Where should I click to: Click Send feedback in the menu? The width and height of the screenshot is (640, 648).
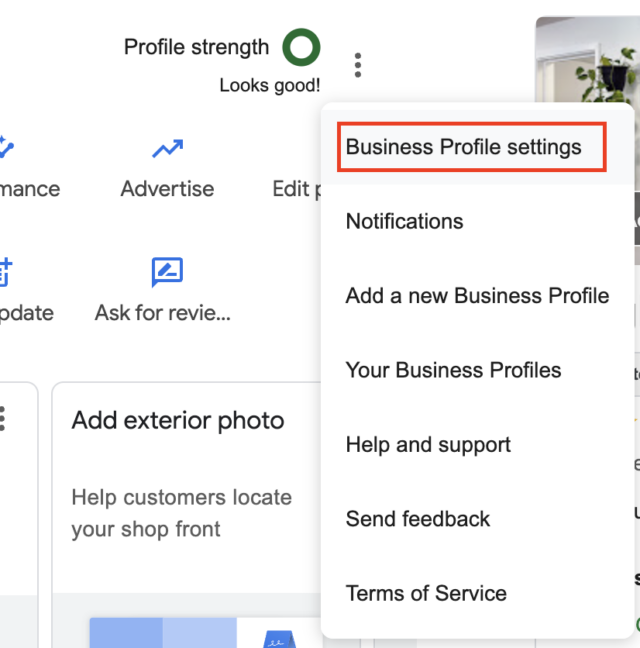(x=418, y=519)
